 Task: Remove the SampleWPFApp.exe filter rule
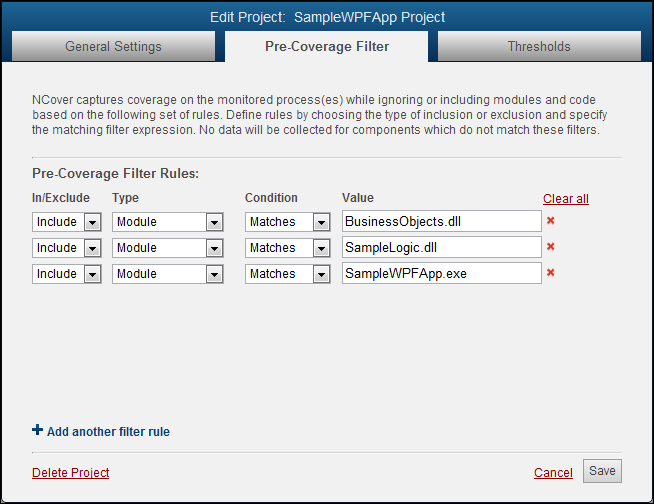(550, 273)
